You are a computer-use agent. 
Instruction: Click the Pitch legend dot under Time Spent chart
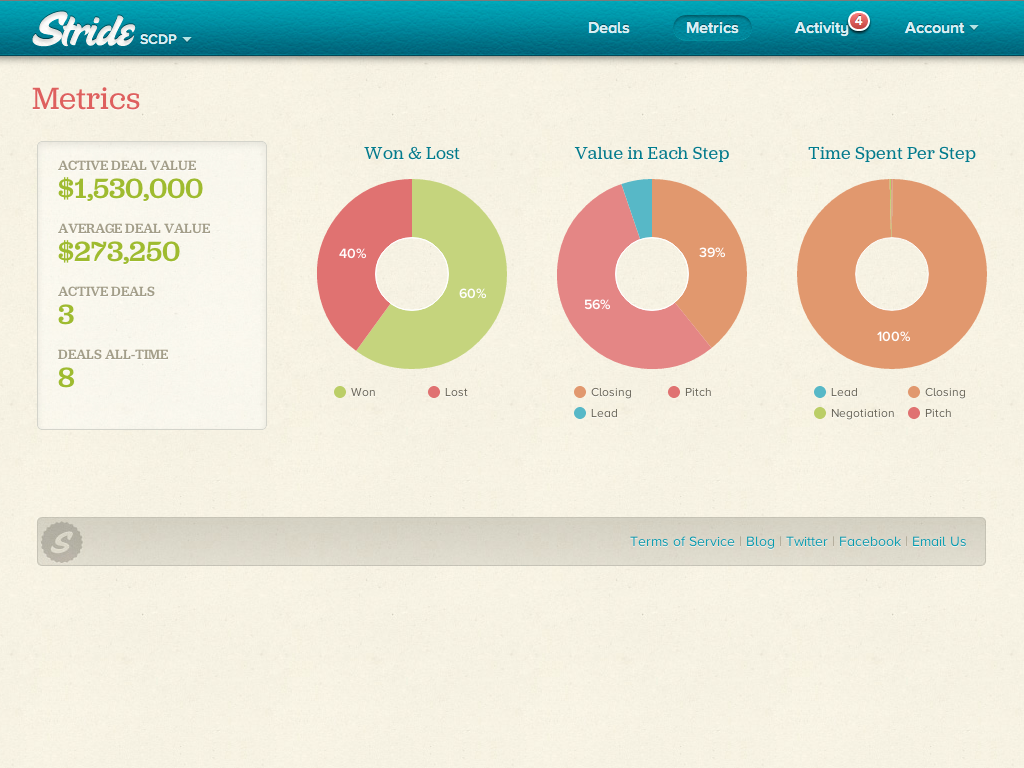click(x=914, y=413)
